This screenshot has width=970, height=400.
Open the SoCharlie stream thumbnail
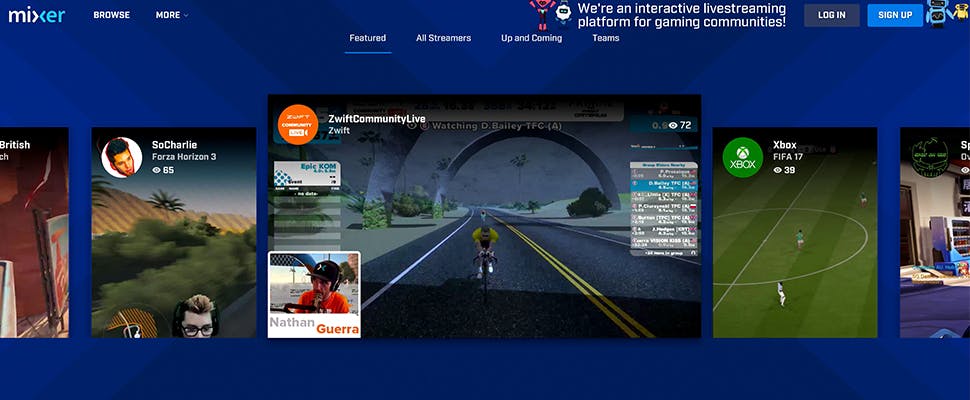tap(174, 232)
